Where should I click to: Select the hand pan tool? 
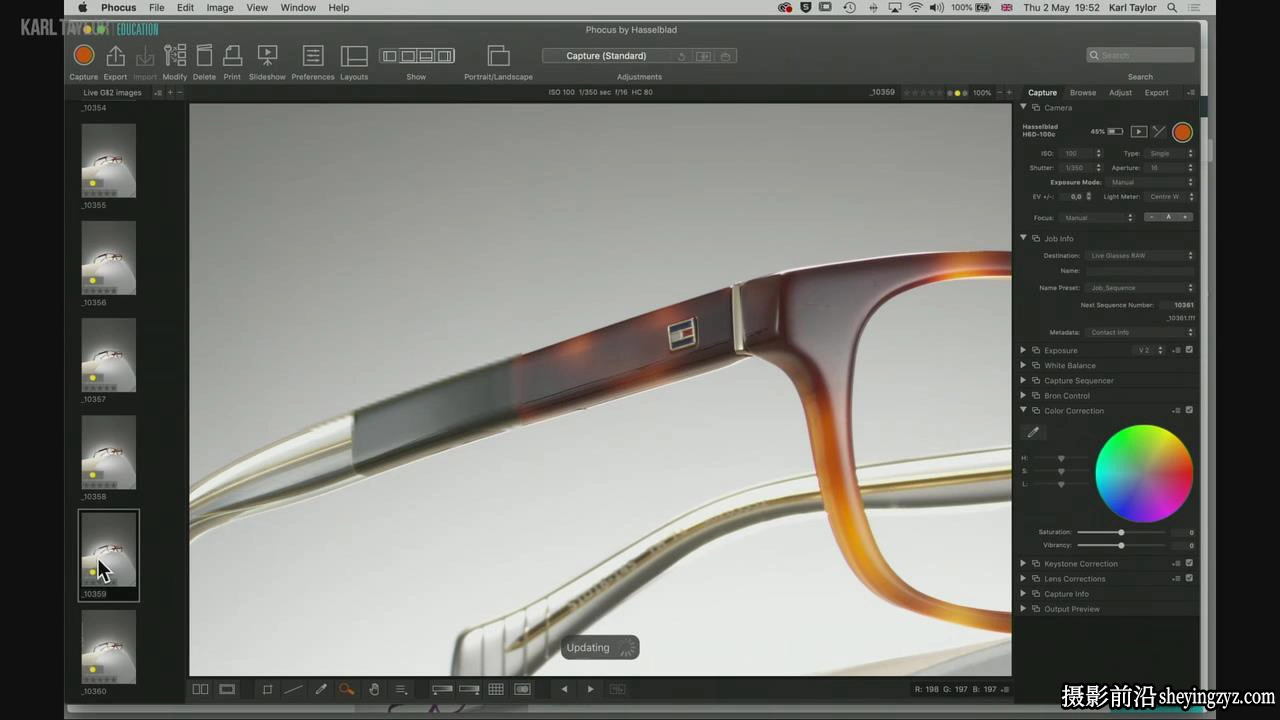coord(374,689)
